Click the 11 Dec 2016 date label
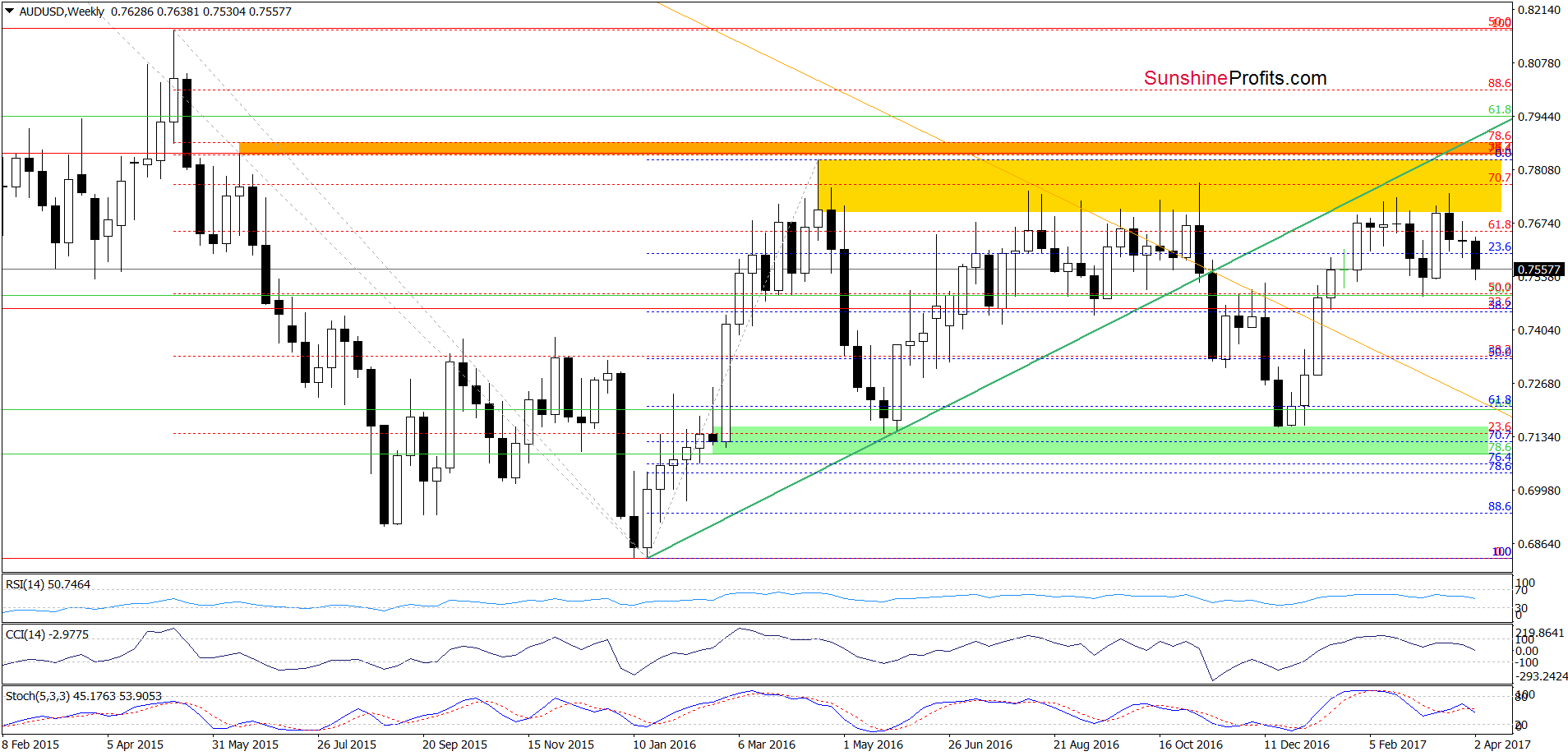This screenshot has height=756, width=1568. pos(1297,744)
